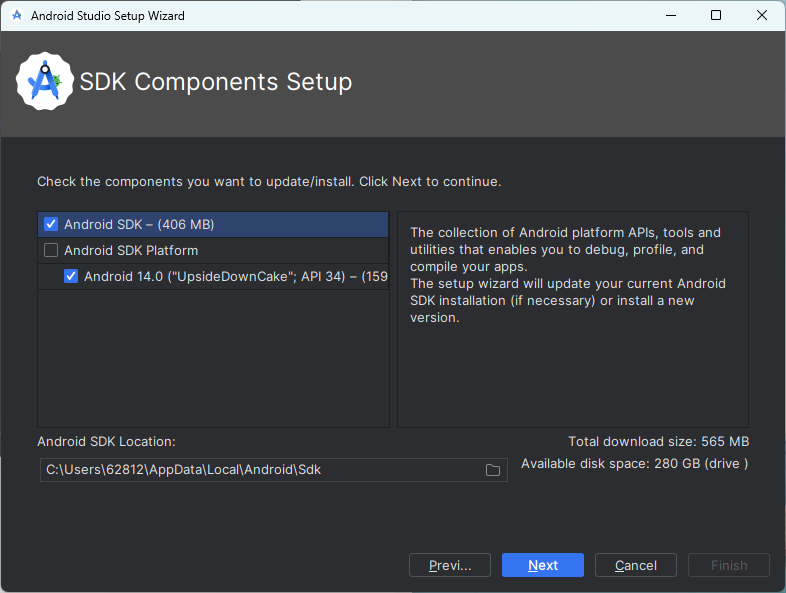Click the Total download size label
786x593 pixels.
(x=659, y=442)
